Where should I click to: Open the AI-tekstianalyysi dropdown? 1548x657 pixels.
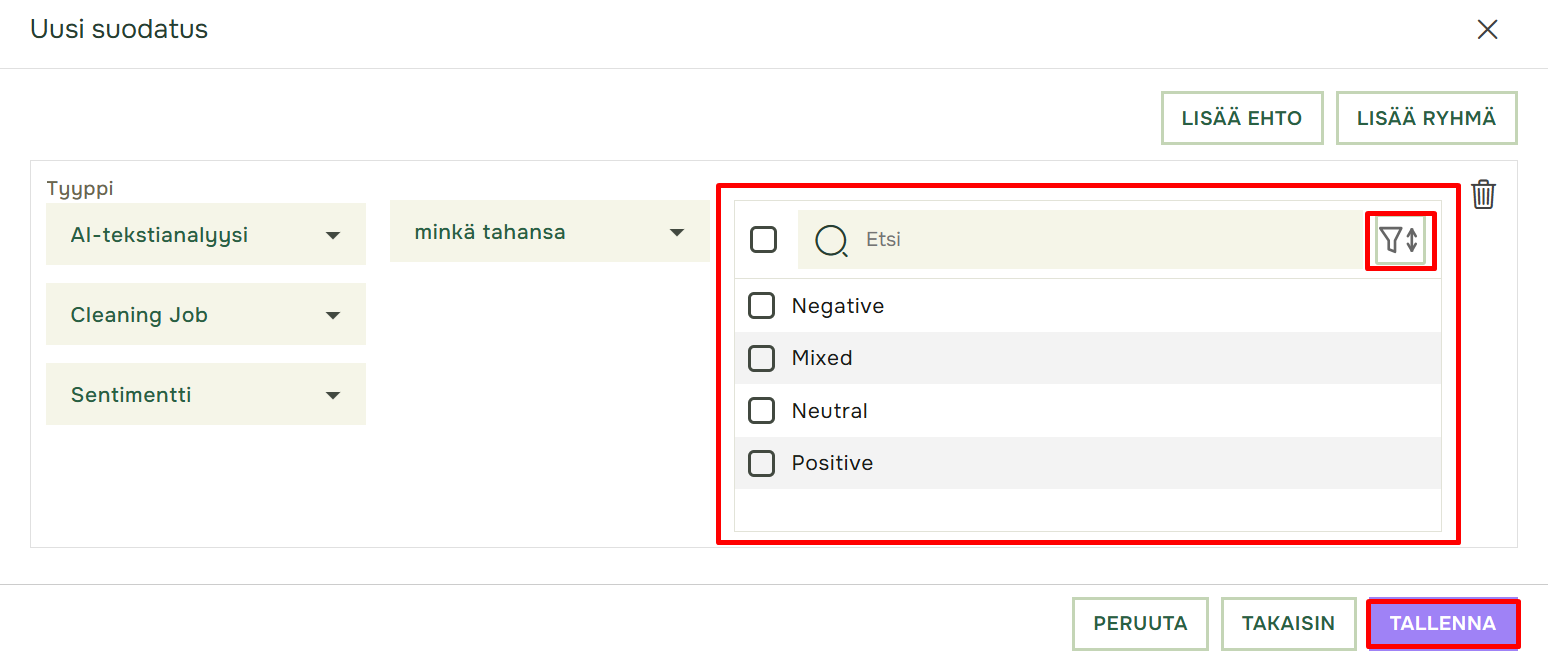click(206, 235)
